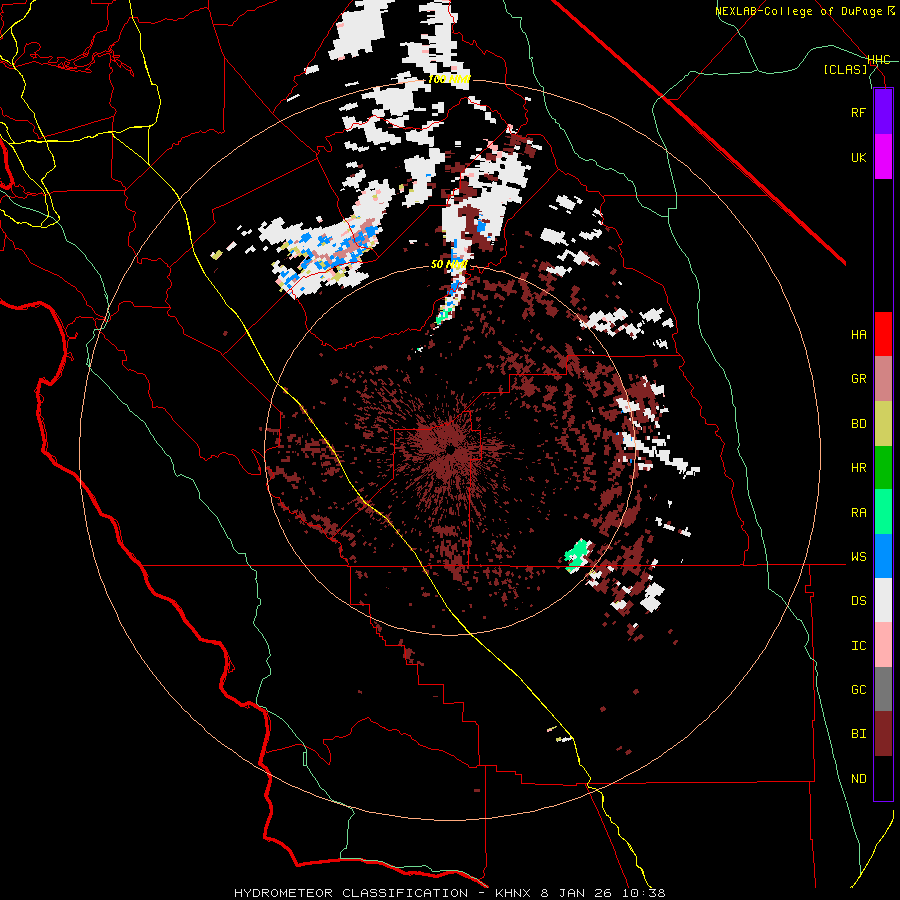This screenshot has width=900, height=900.
Task: Click the [CLAS] units label
Action: (845, 70)
